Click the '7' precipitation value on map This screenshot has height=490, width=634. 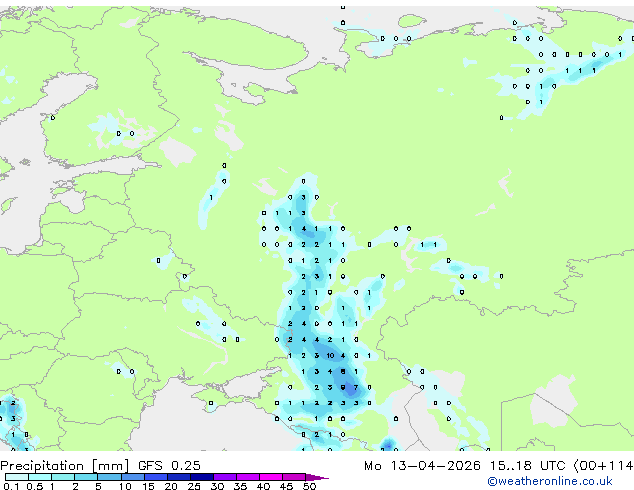356,387
